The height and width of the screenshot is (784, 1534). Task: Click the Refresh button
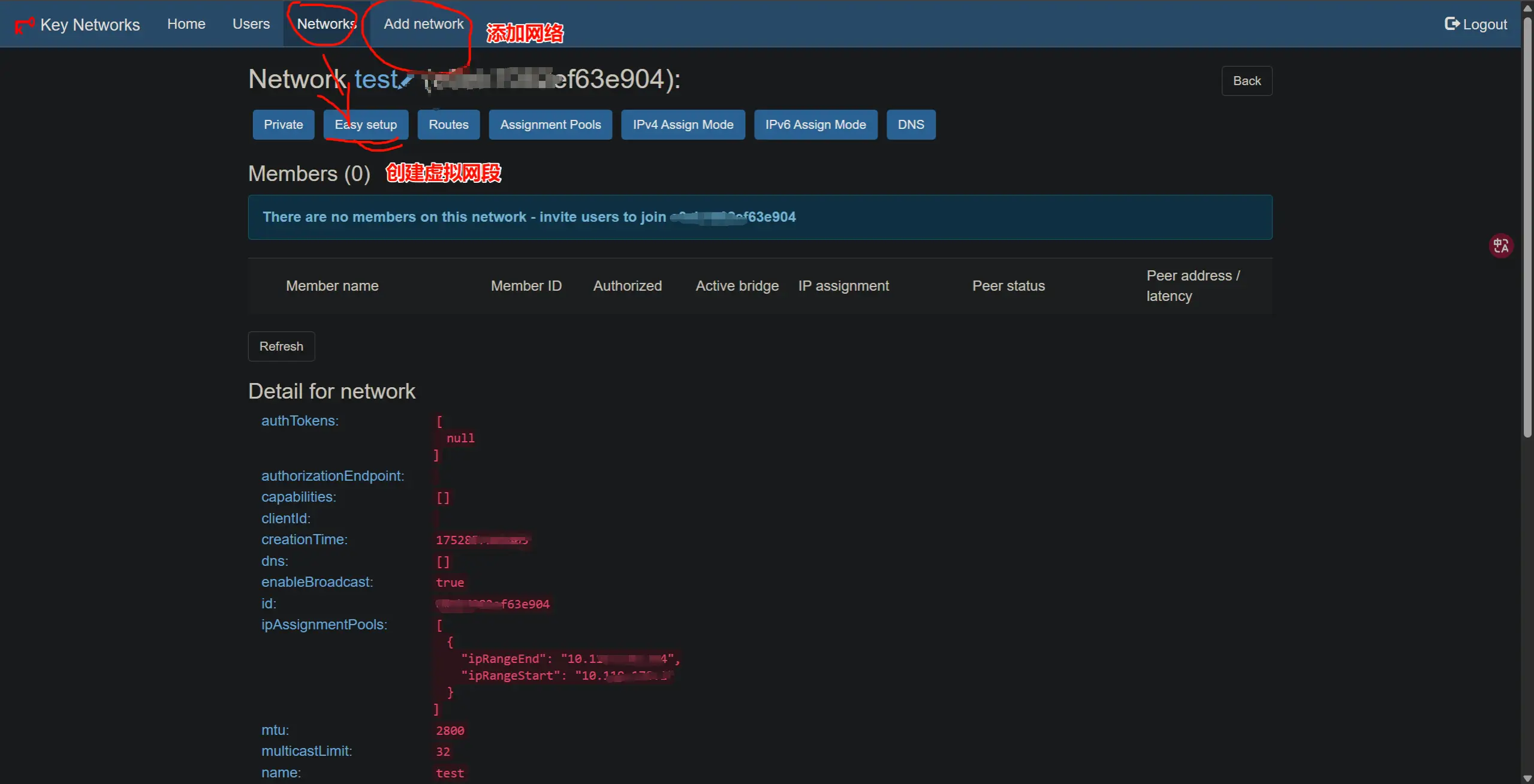point(281,346)
